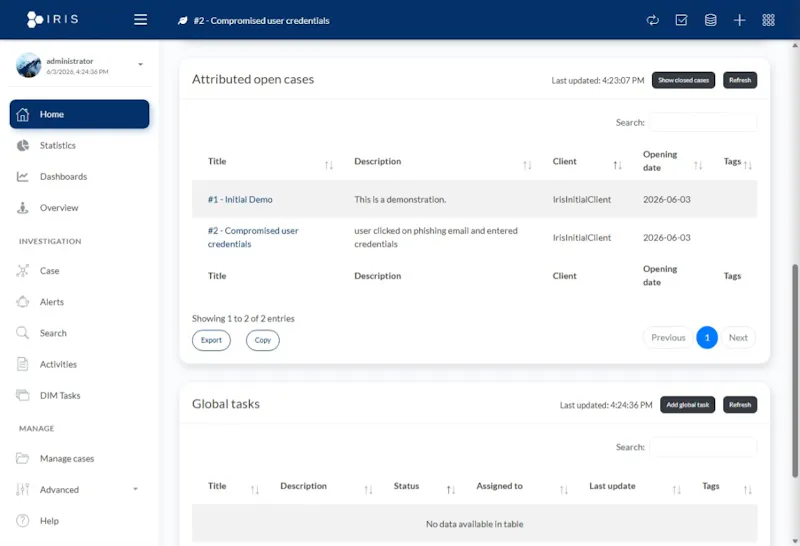Sort open cases by Title column
Screen dimensions: 800x546
point(329,165)
